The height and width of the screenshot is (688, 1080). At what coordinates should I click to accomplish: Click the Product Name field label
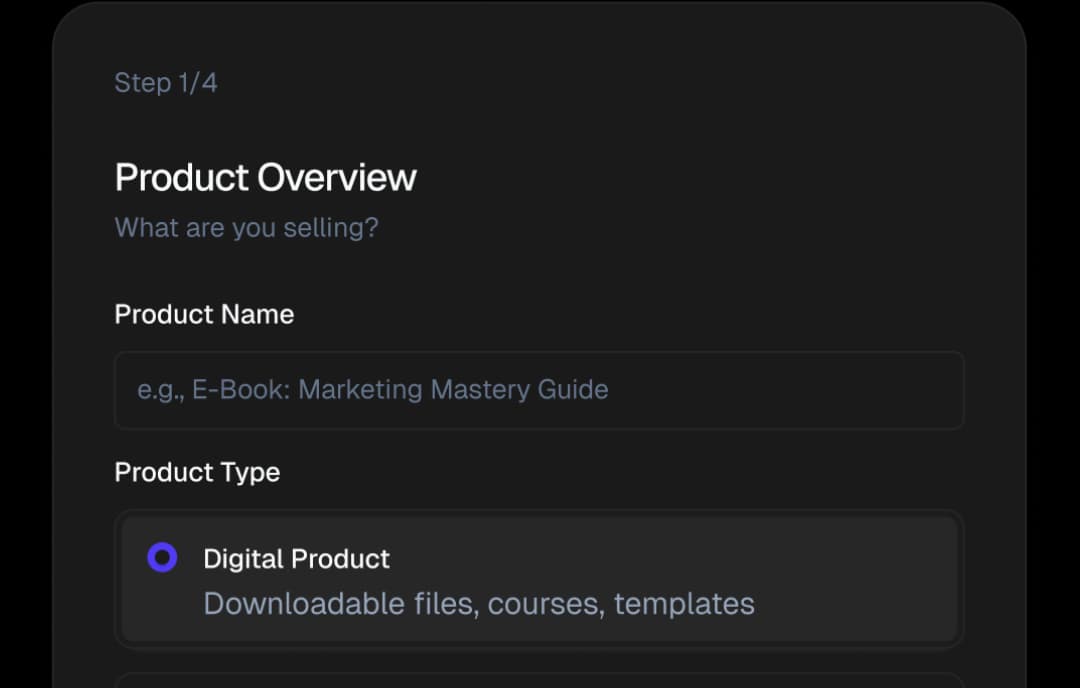(x=204, y=314)
